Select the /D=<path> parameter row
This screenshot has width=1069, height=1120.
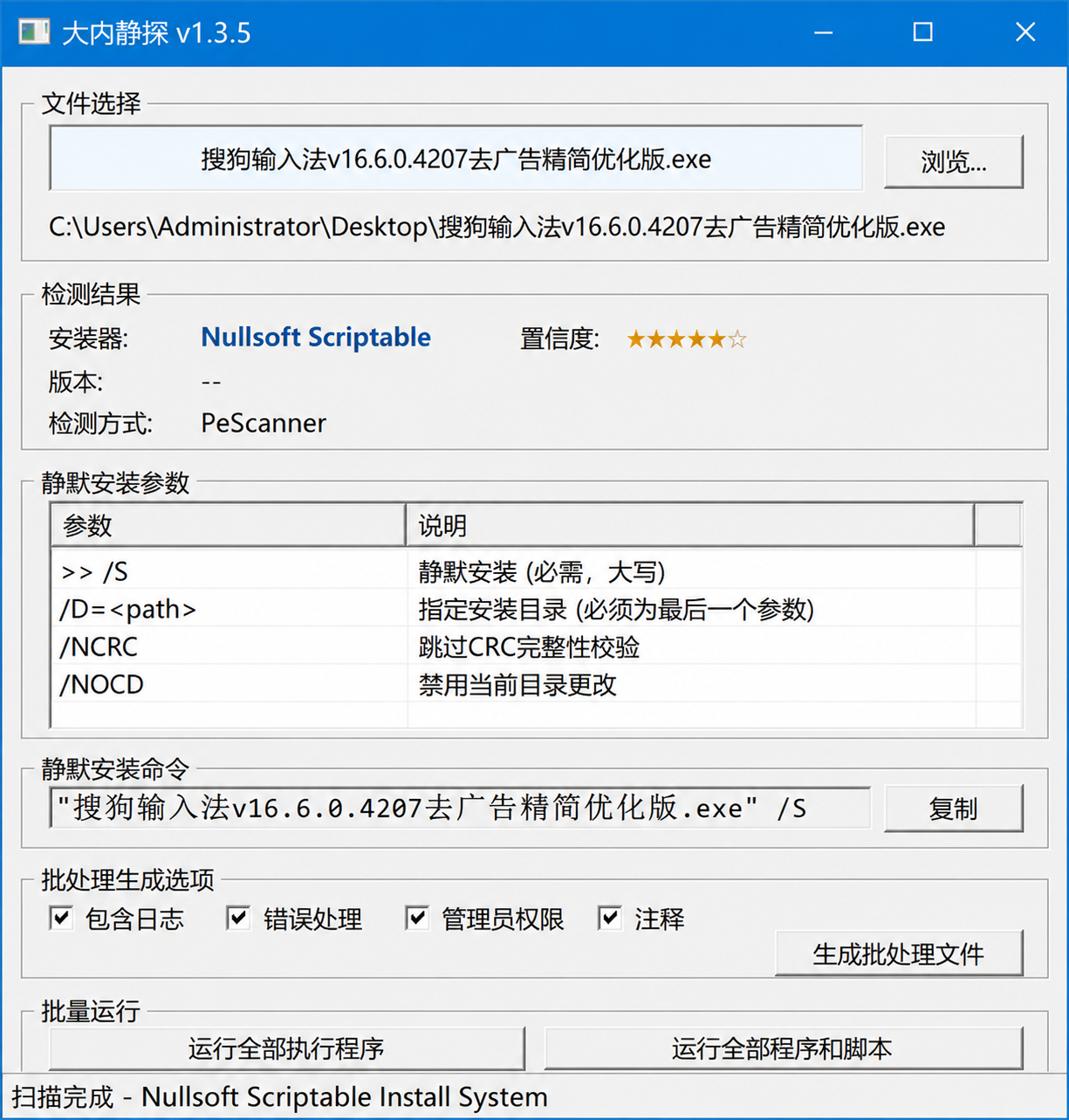(x=536, y=609)
